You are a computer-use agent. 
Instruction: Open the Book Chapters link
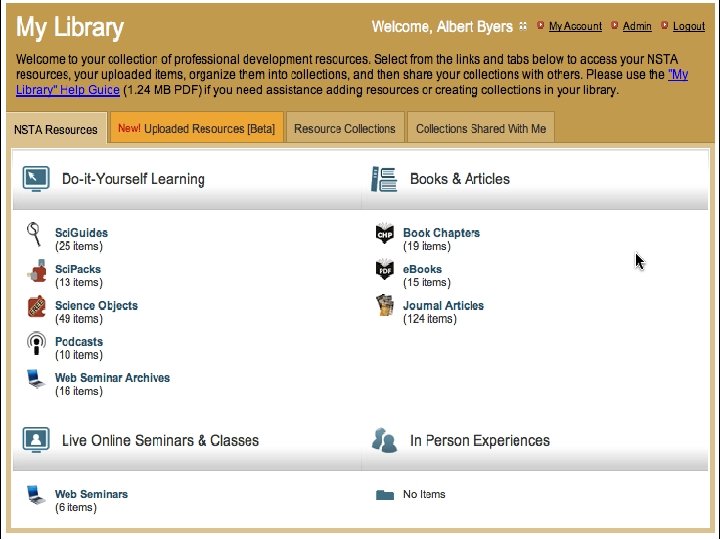coord(441,233)
